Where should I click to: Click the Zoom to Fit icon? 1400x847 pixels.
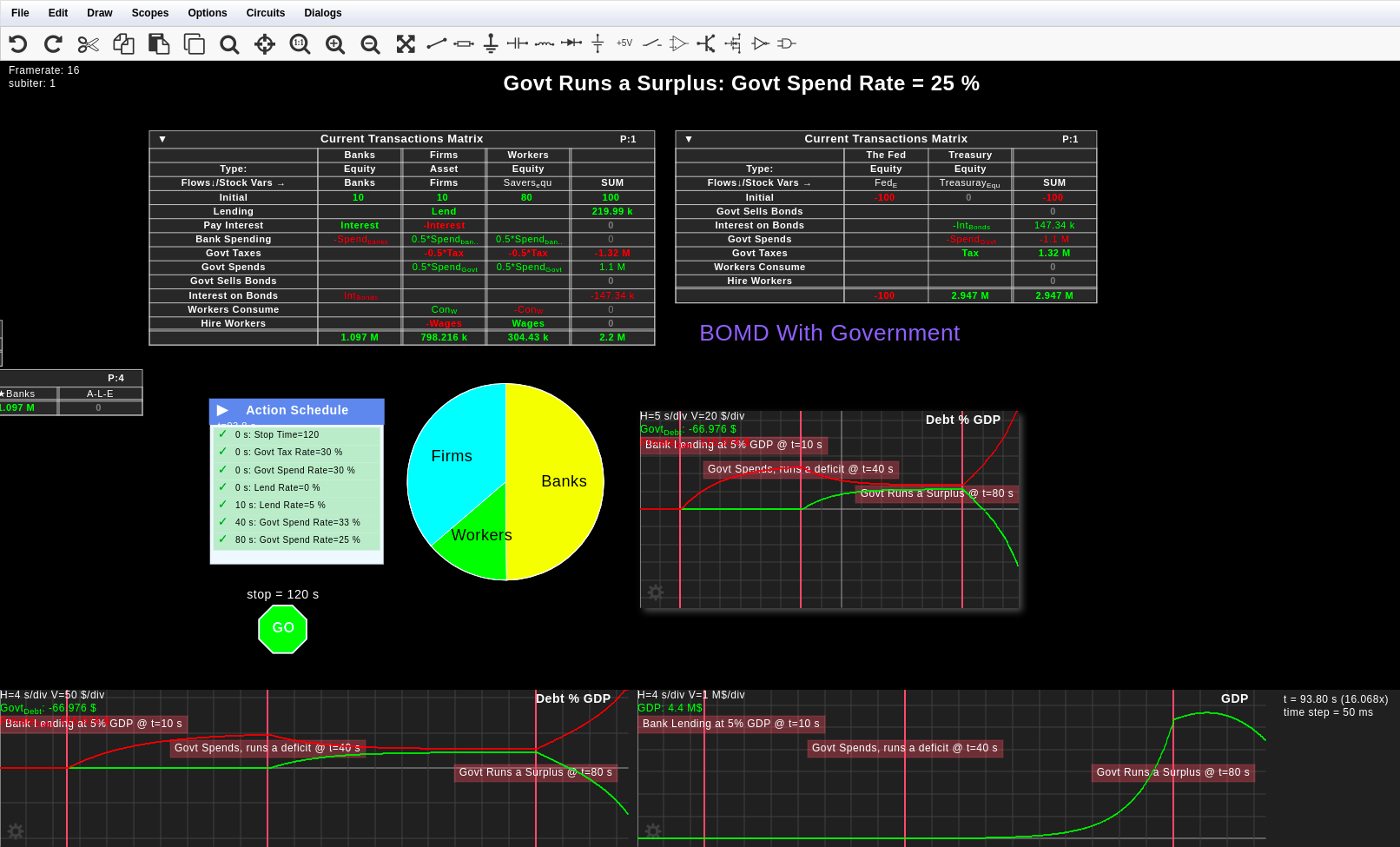406,44
